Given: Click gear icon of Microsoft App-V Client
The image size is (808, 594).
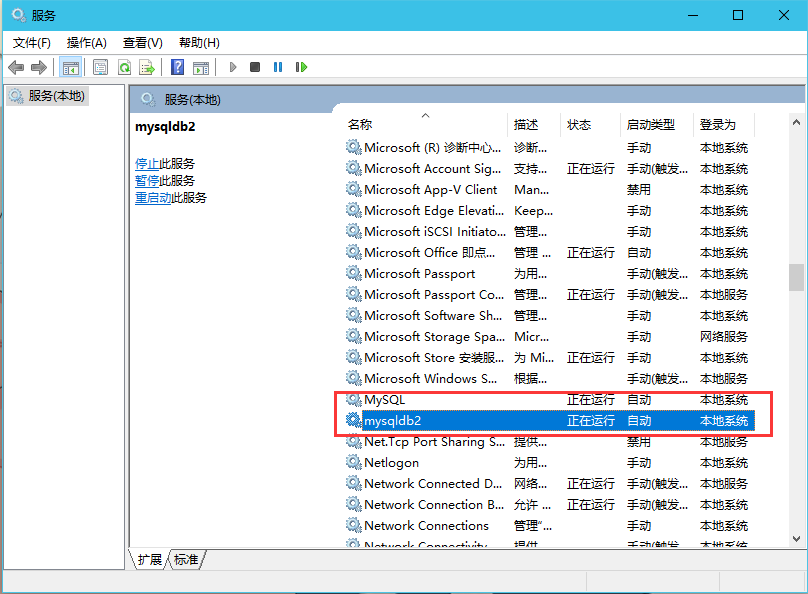Looking at the screenshot, I should 354,189.
